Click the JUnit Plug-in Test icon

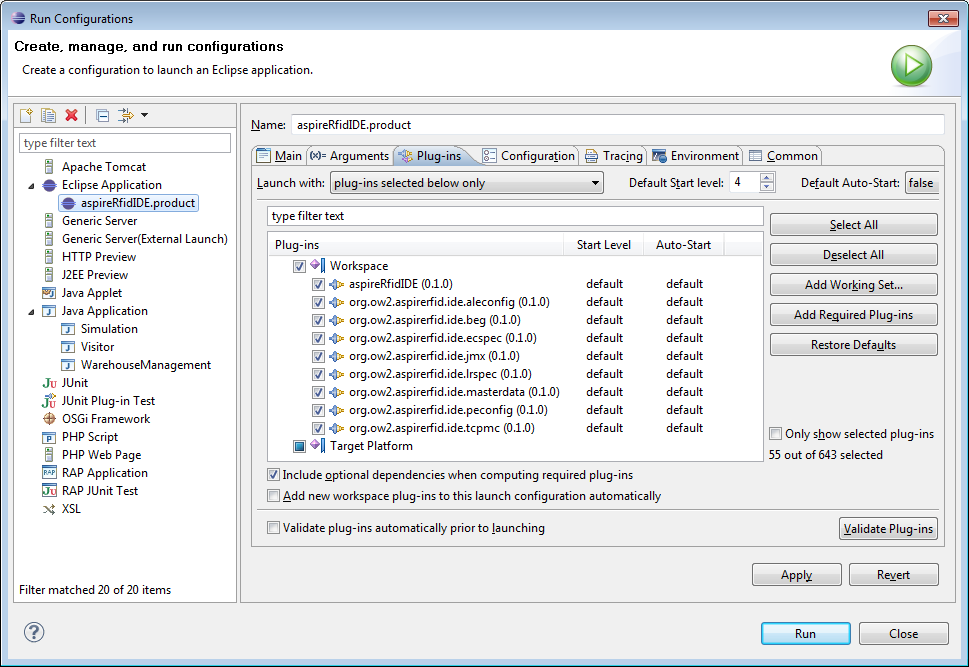click(49, 401)
